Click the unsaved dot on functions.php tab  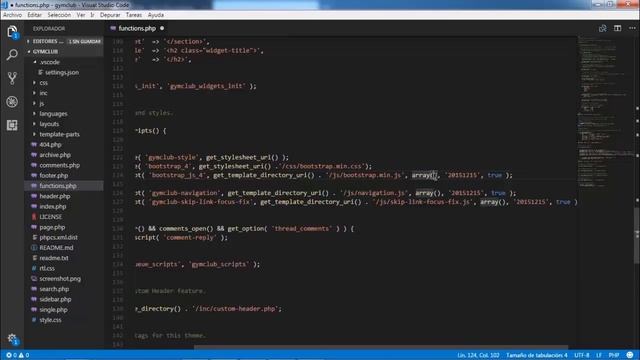pos(162,28)
